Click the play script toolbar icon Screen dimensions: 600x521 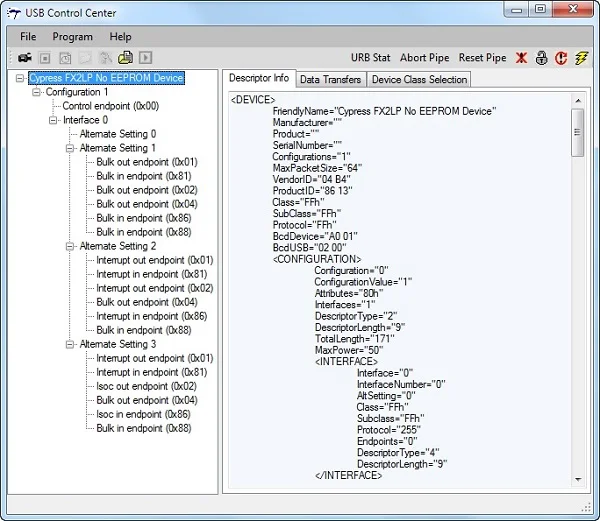point(145,58)
